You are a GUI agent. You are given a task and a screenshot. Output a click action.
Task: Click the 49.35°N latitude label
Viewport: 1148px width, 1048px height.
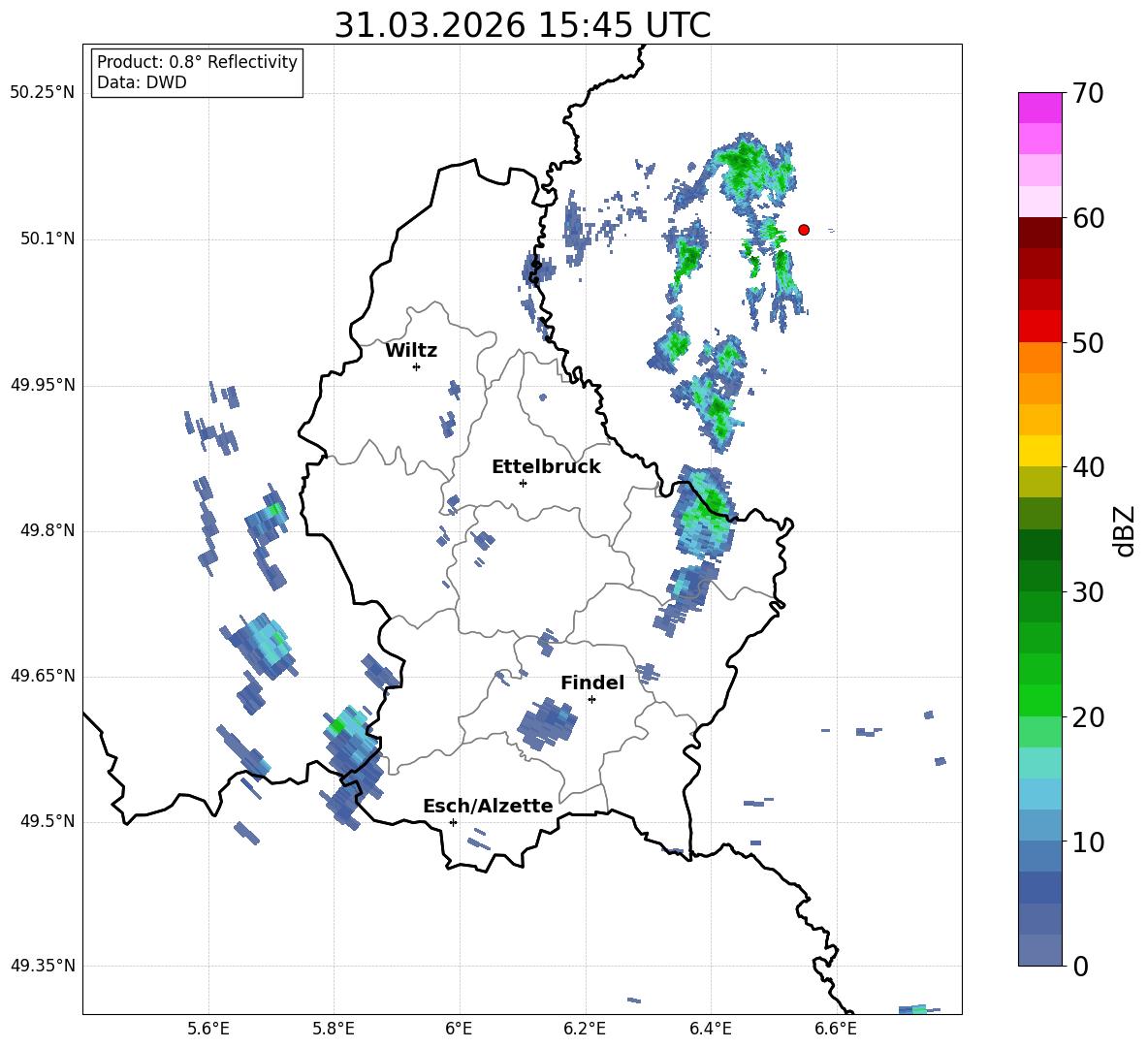(43, 966)
